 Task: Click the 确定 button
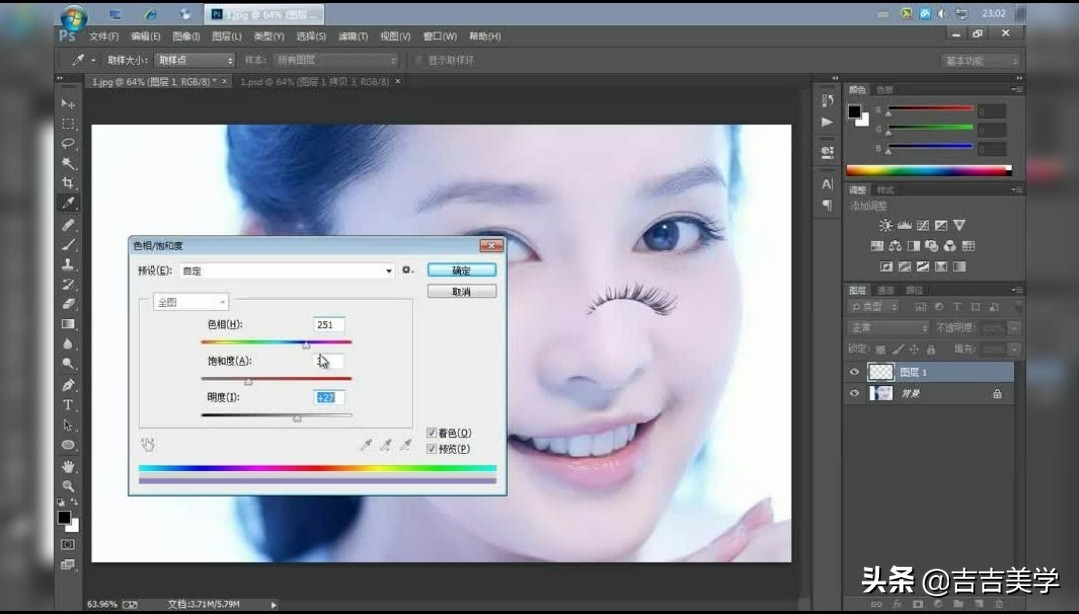tap(461, 270)
